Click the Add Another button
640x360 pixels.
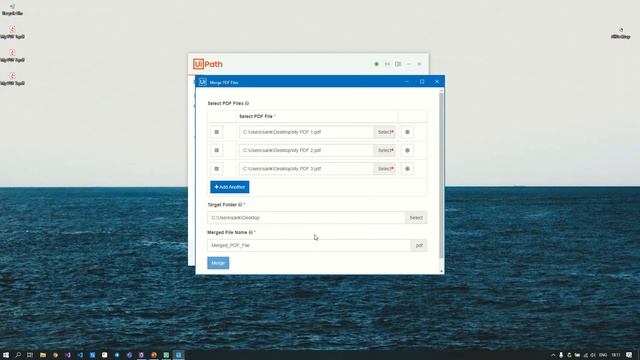point(229,187)
